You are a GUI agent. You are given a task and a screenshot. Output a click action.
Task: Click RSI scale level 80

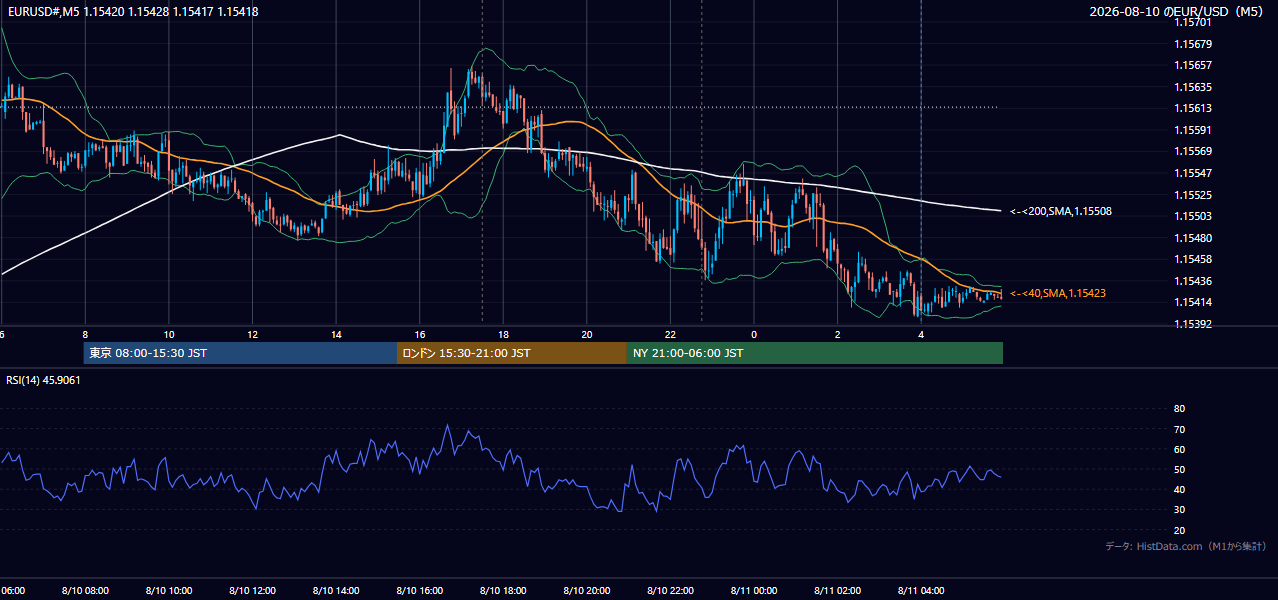point(1179,409)
